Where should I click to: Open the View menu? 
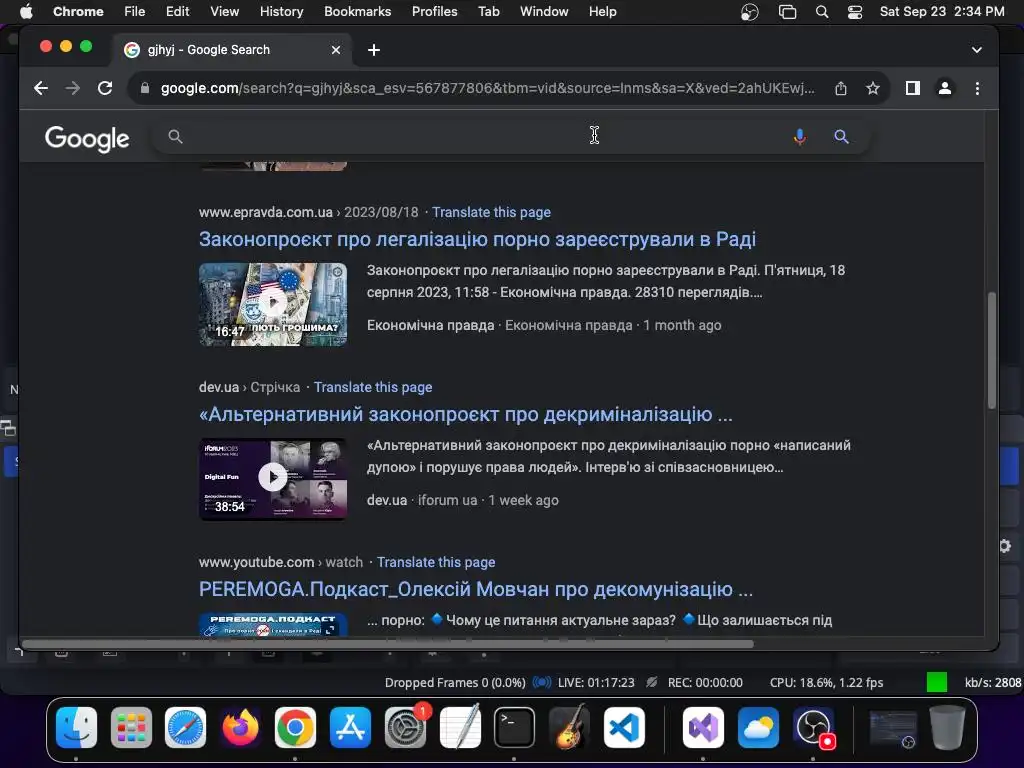click(x=224, y=12)
